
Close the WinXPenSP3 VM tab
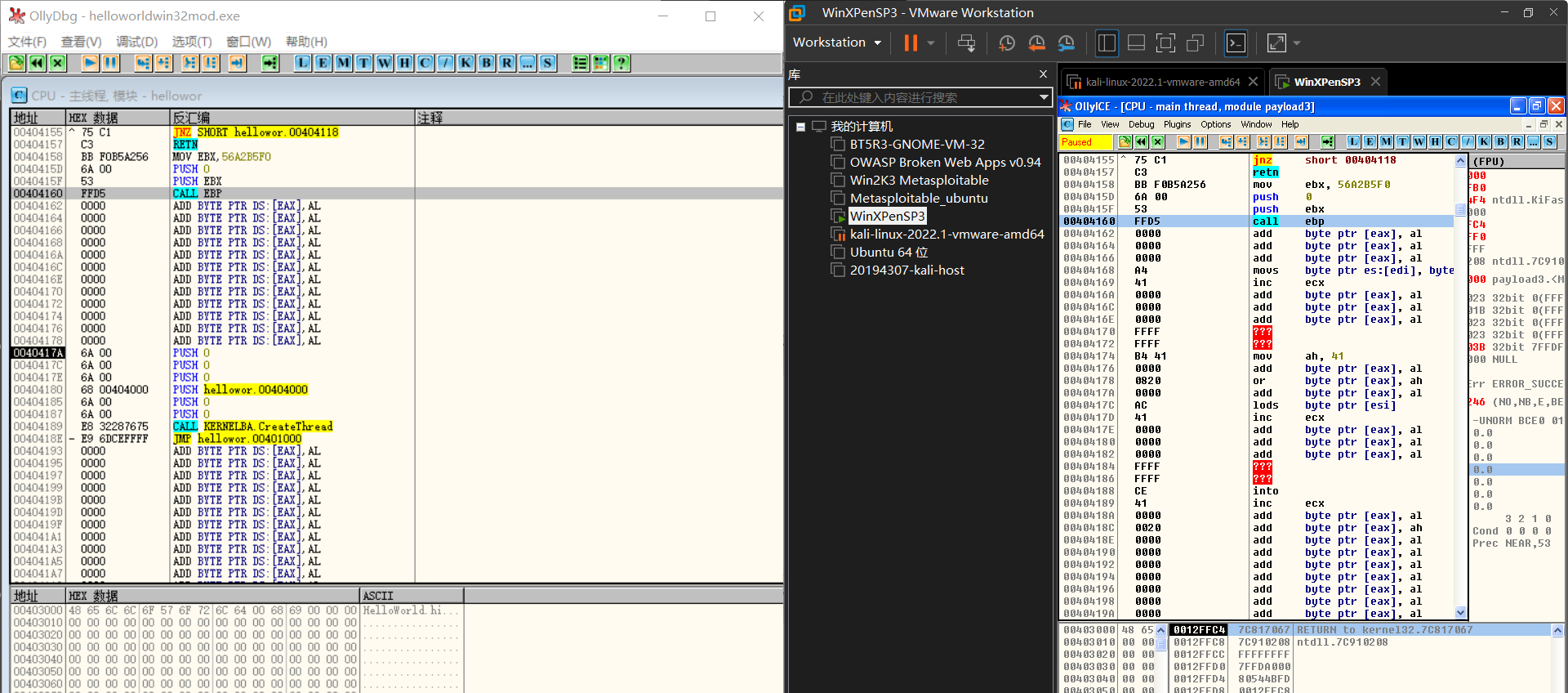pos(1376,82)
